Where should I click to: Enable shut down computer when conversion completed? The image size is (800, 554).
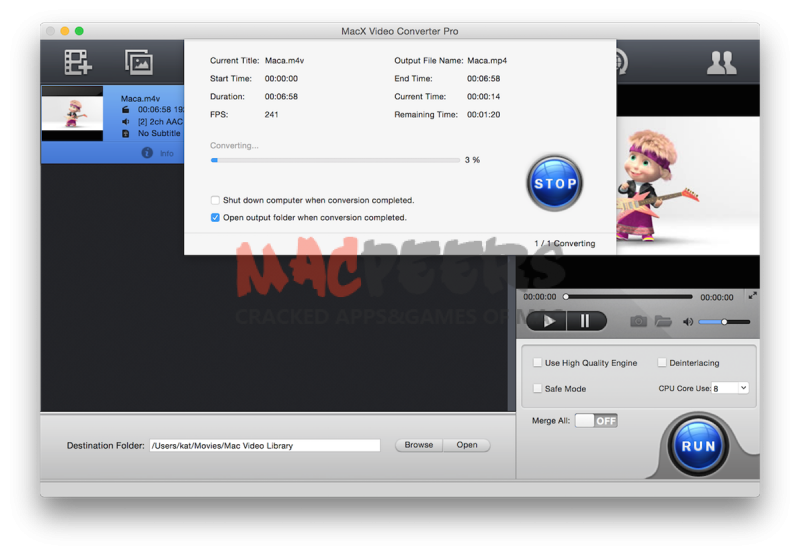point(216,200)
